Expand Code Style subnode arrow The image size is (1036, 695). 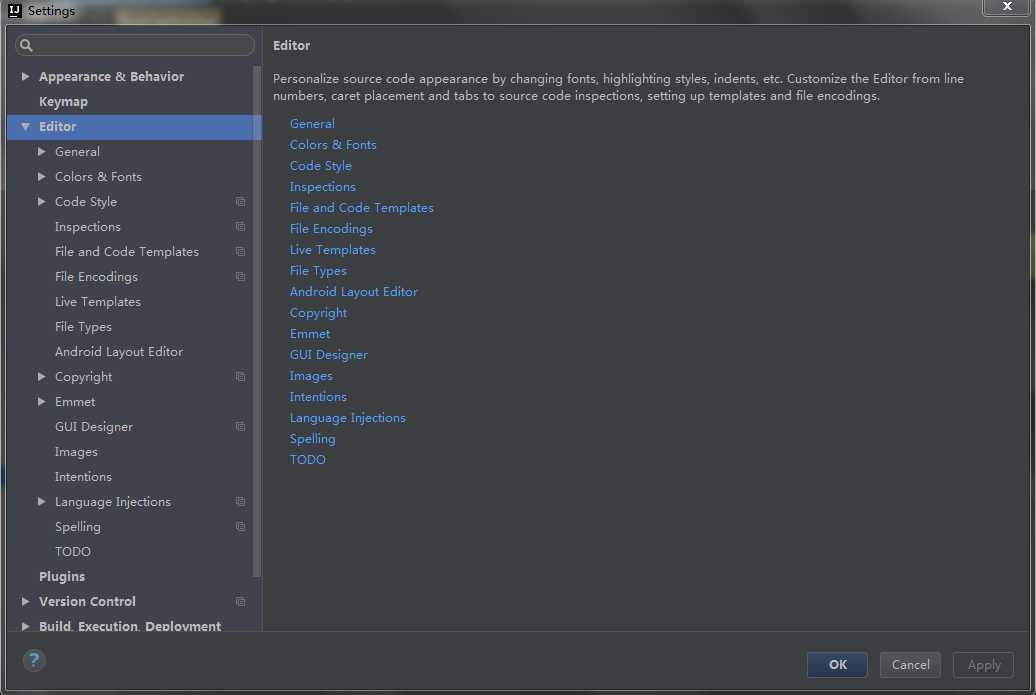(x=42, y=201)
